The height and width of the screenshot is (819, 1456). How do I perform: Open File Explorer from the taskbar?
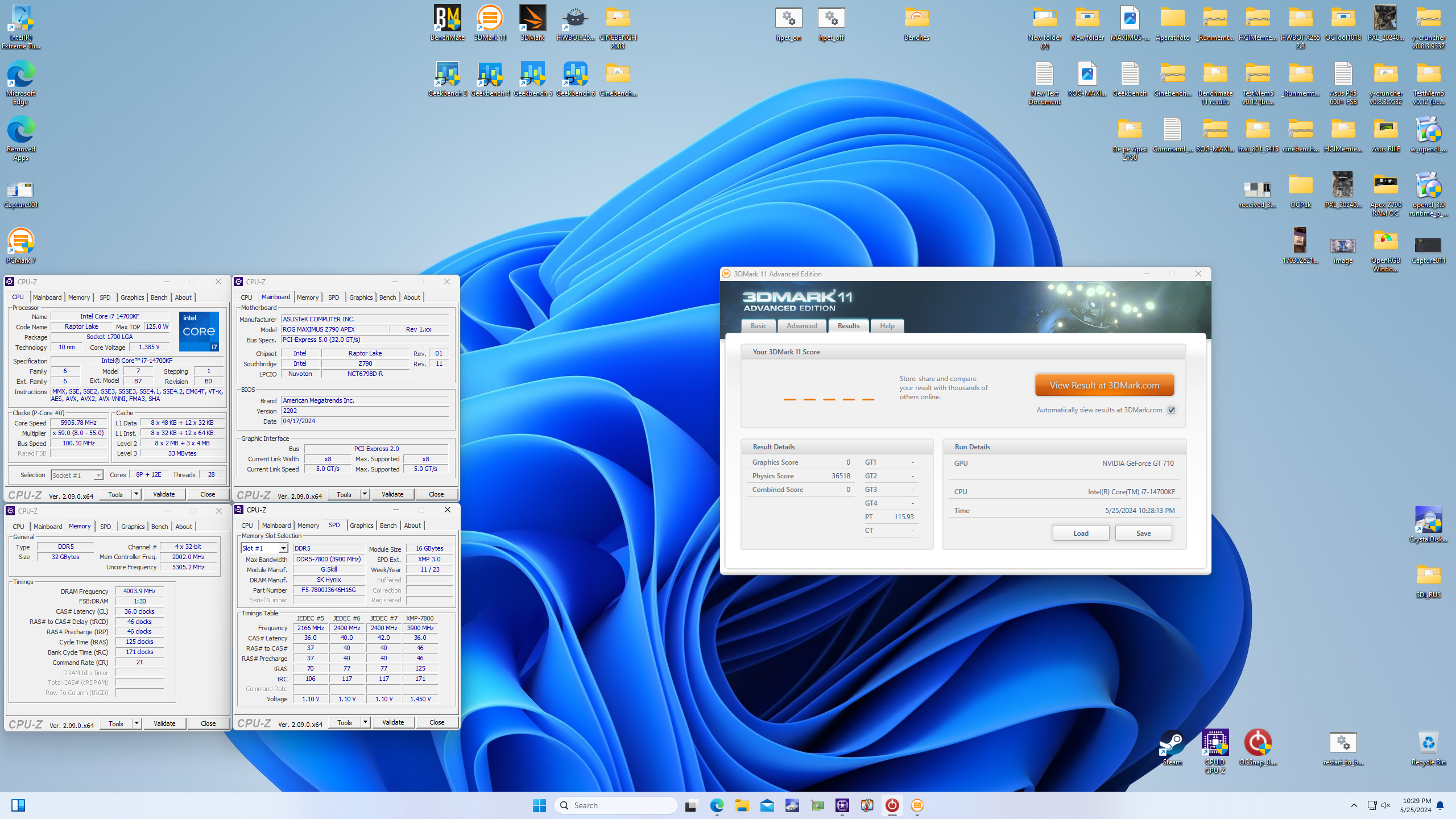click(742, 805)
